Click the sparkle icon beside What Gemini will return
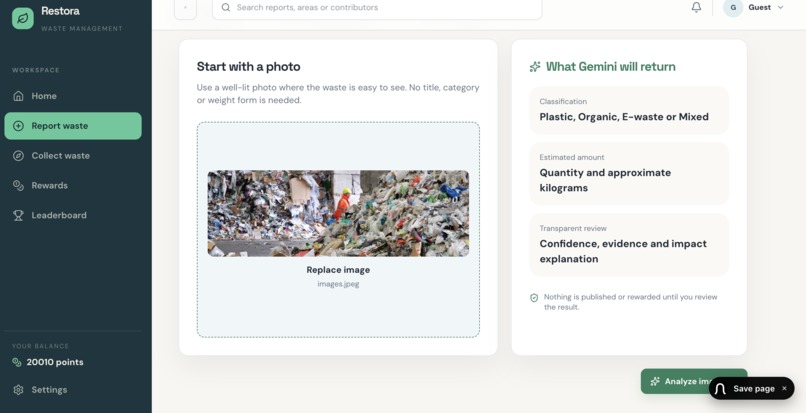The height and width of the screenshot is (413, 806). coord(535,67)
